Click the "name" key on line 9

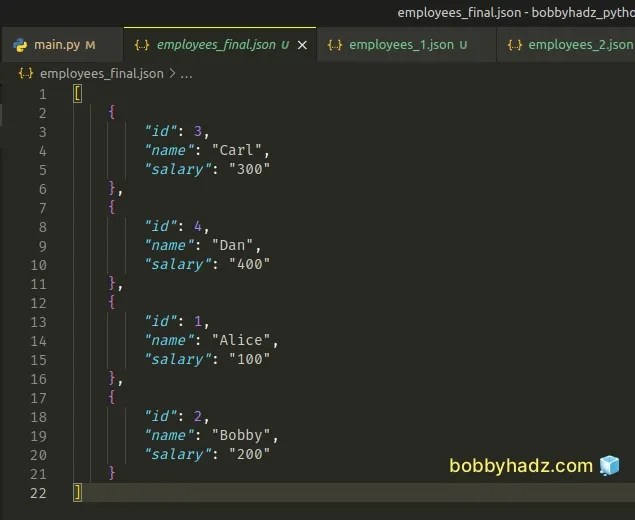coord(170,245)
